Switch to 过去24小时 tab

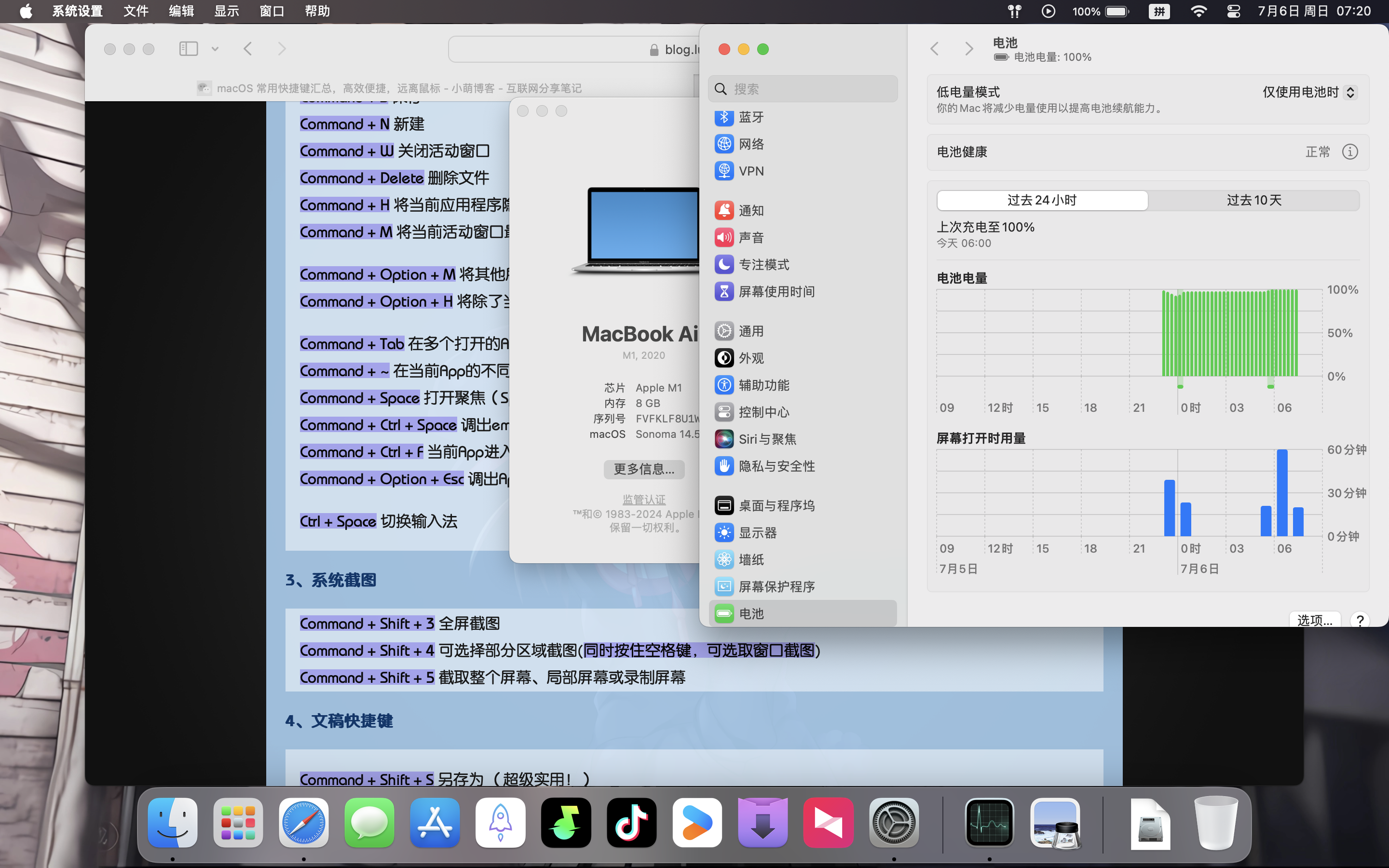(1042, 200)
